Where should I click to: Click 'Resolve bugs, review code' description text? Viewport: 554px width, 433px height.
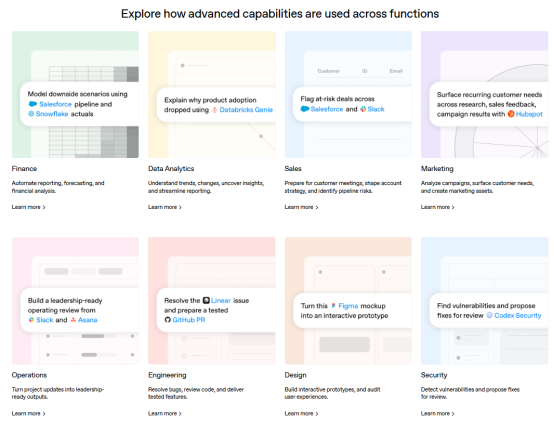click(196, 393)
